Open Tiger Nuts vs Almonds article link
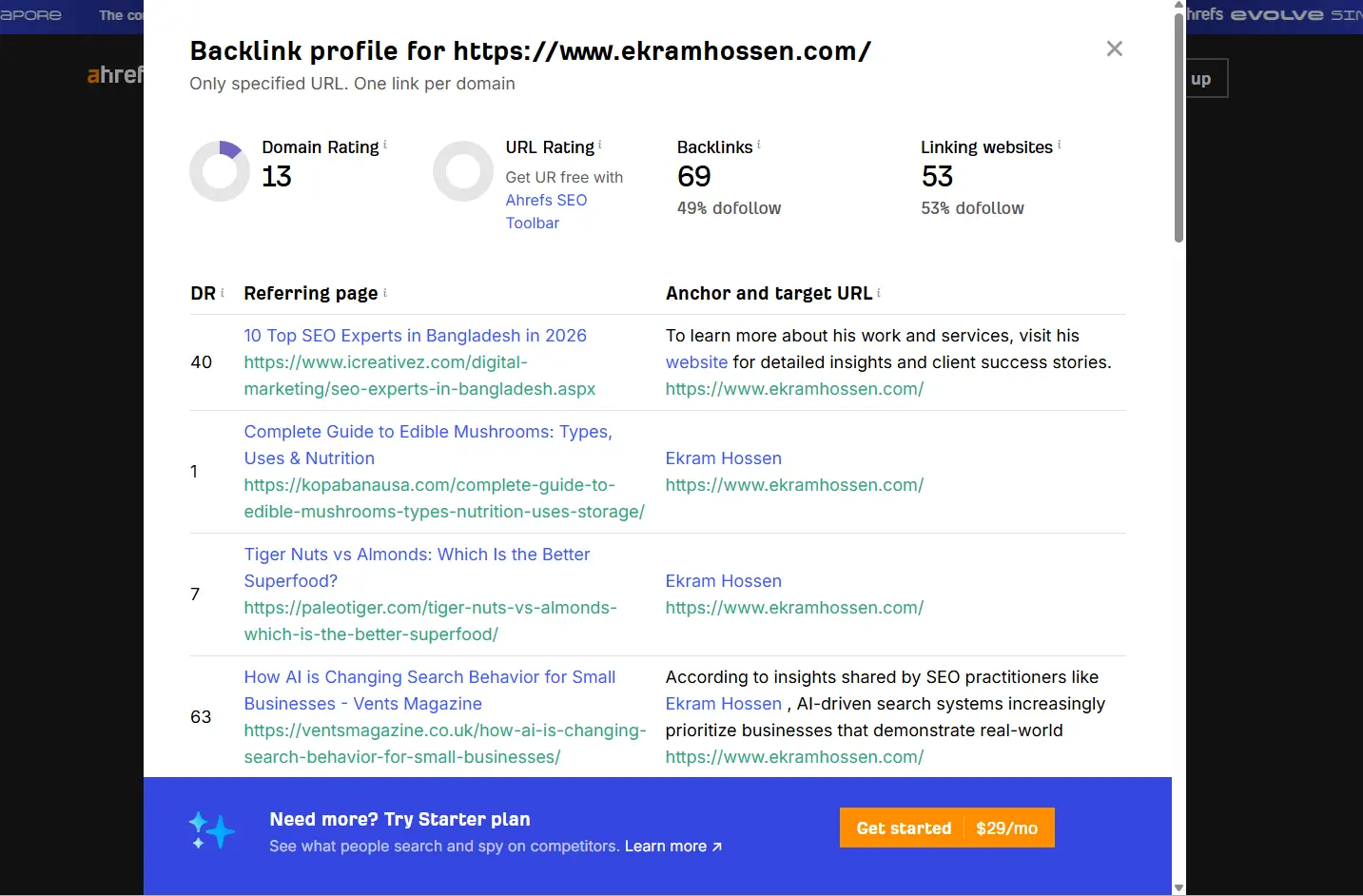This screenshot has height=896, width=1363. click(417, 567)
